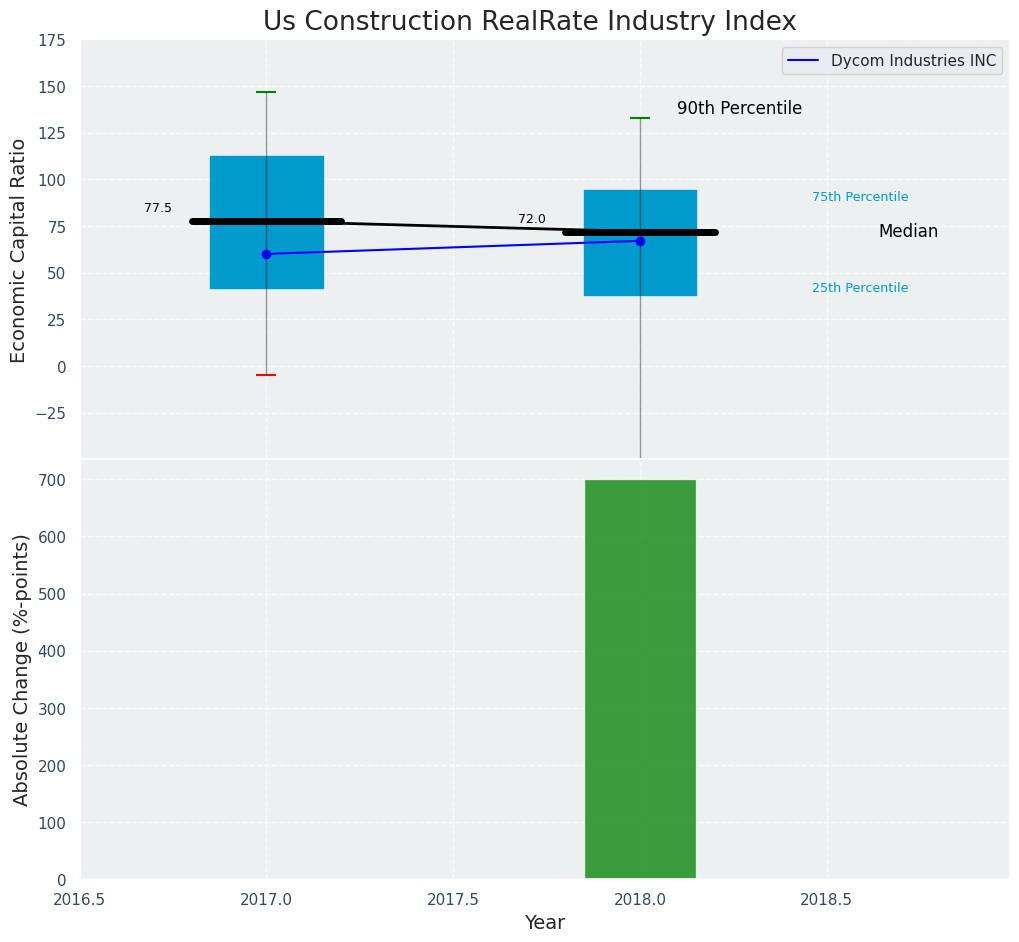The height and width of the screenshot is (942, 1019).
Task: Click the 75th Percentile annotation label
Action: click(x=860, y=197)
